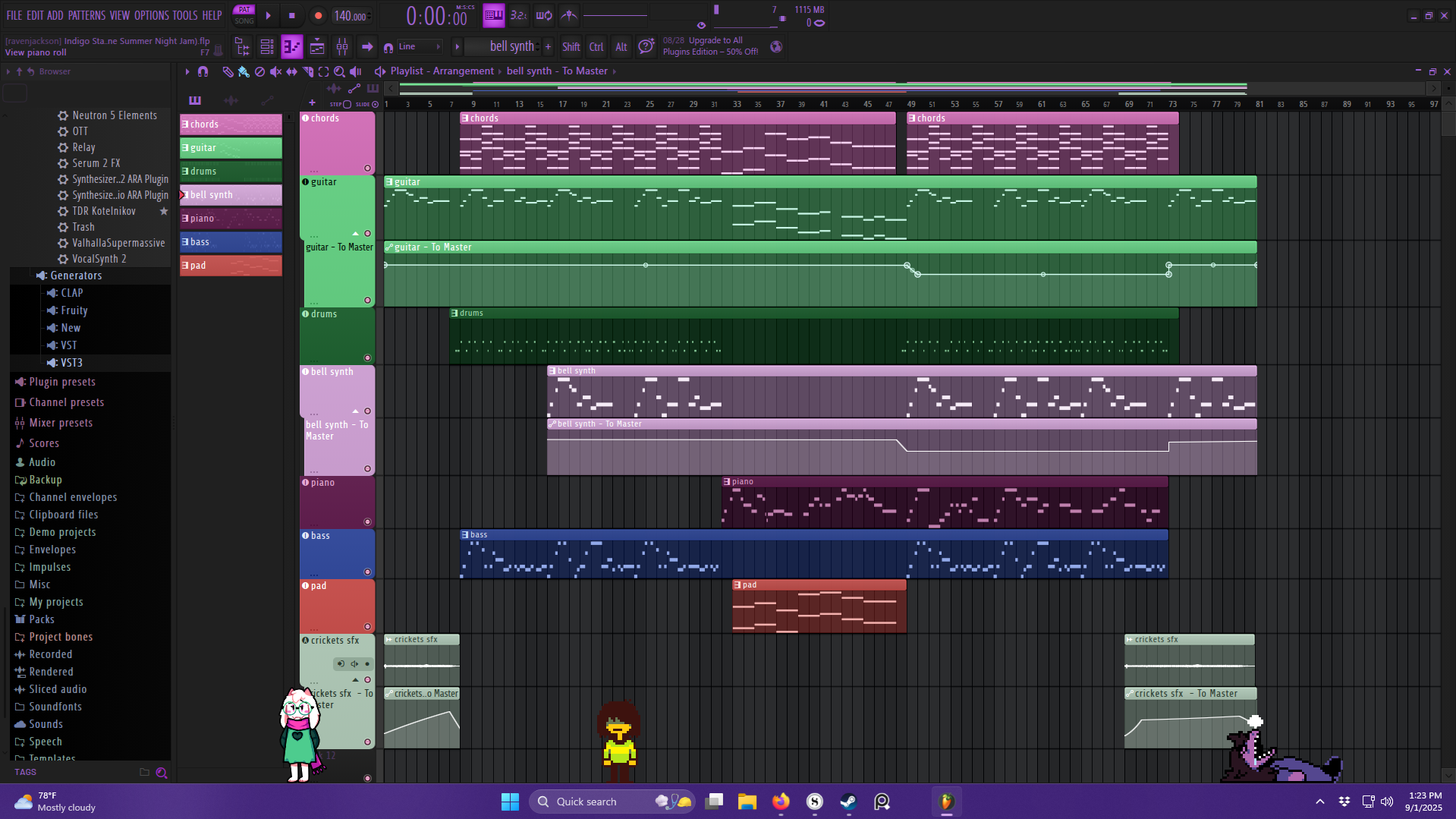Select the Draw pencil tool in playlist
1456x819 pixels.
(x=228, y=71)
